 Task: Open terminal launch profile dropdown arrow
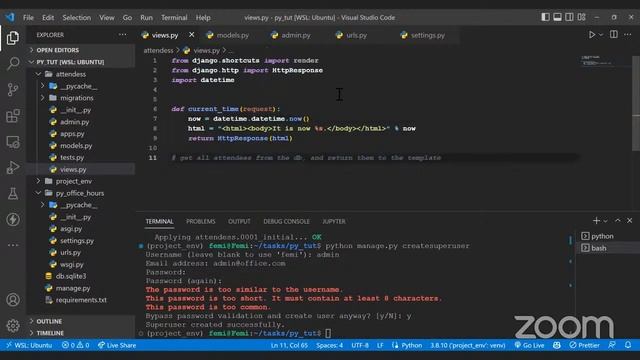coord(605,221)
